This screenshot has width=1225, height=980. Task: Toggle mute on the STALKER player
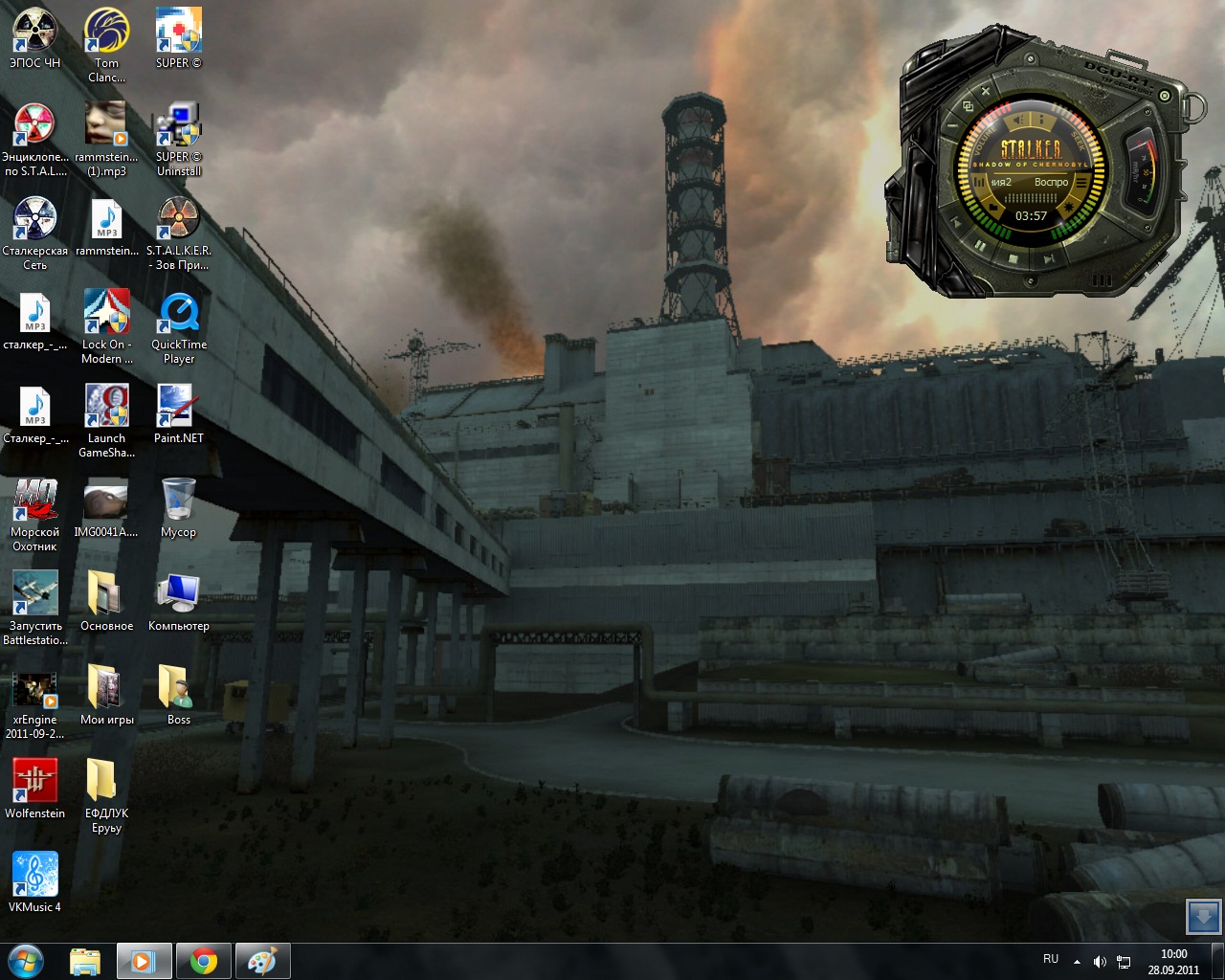(x=1018, y=120)
